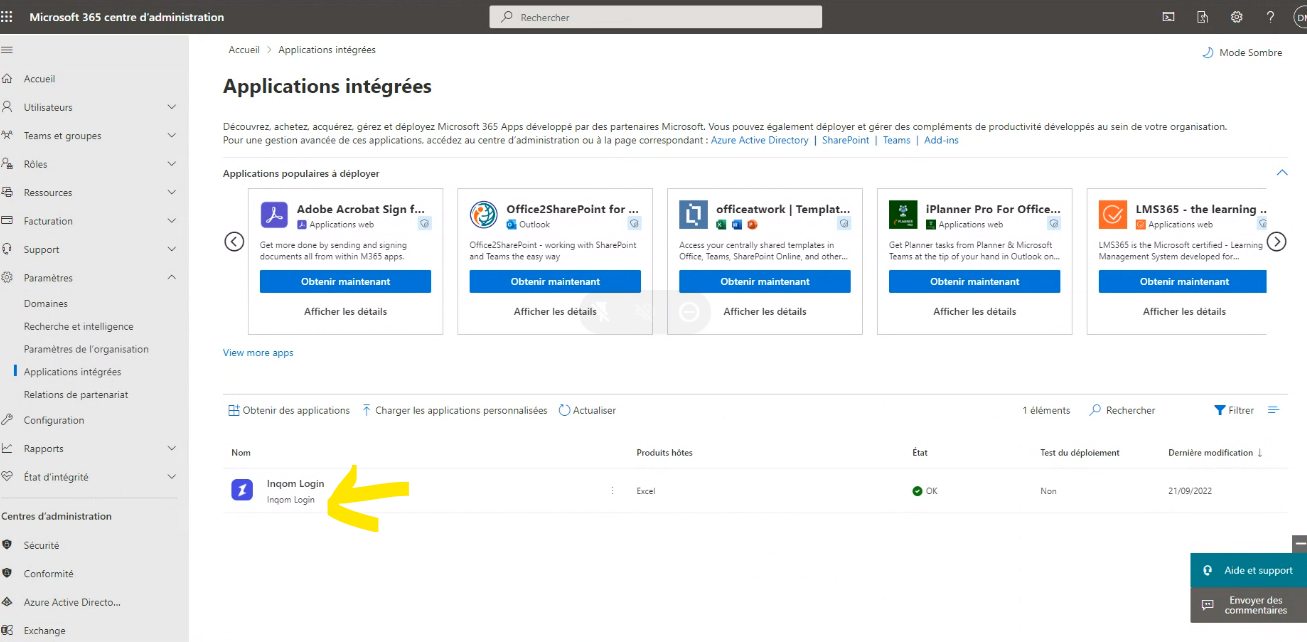Open the Filtrer filter option
1307x642 pixels.
[x=1234, y=411]
